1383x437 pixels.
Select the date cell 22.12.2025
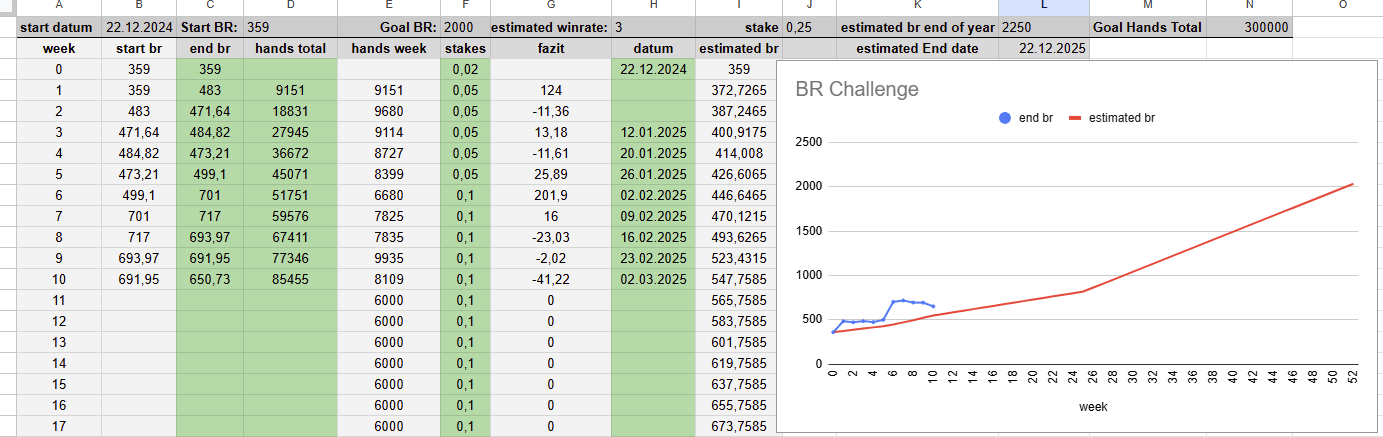(x=1043, y=48)
